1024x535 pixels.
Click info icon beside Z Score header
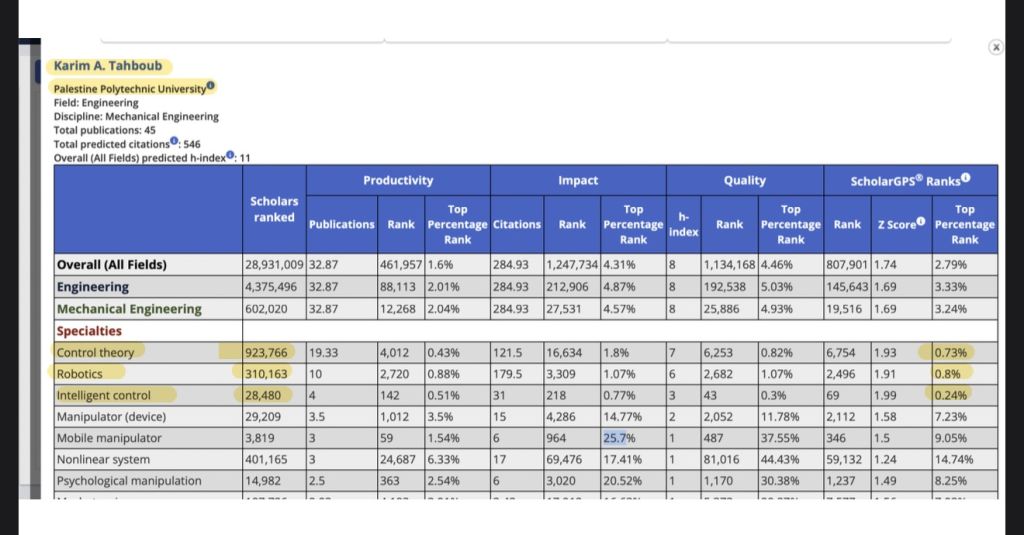921,221
